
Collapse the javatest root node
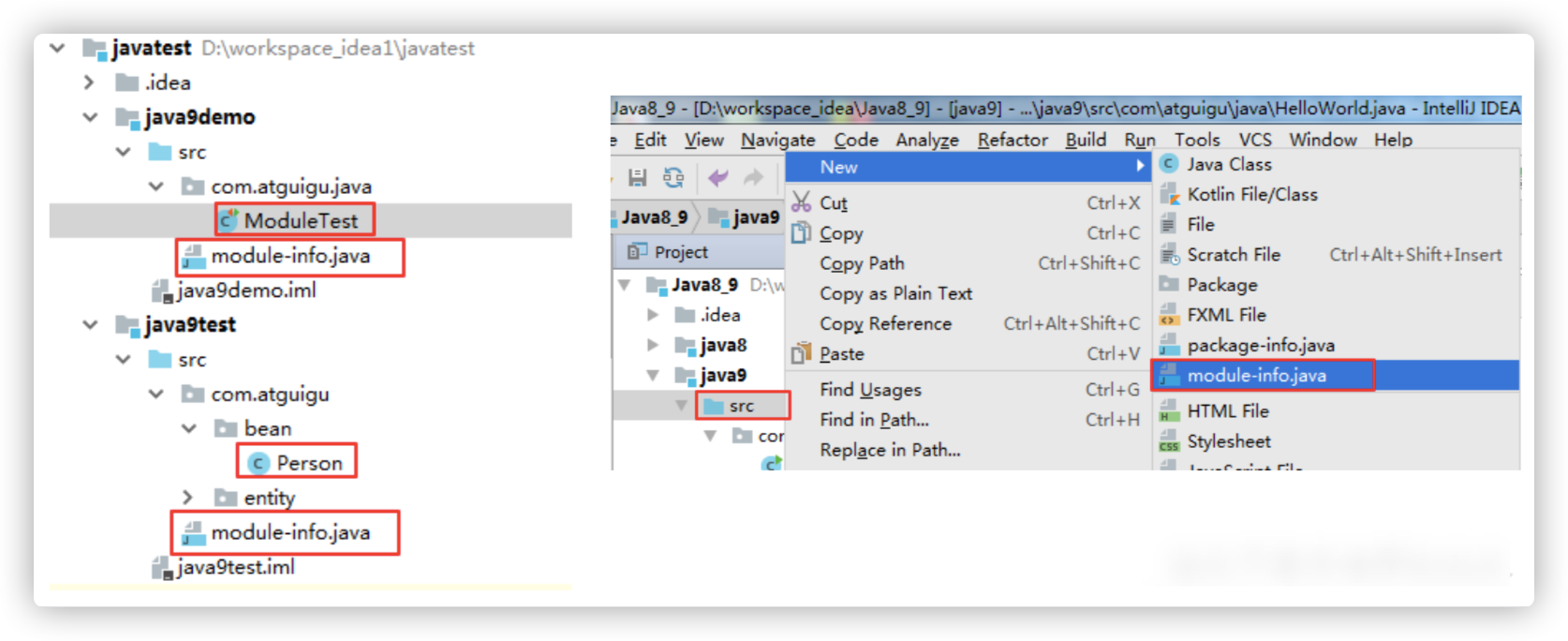click(x=57, y=48)
